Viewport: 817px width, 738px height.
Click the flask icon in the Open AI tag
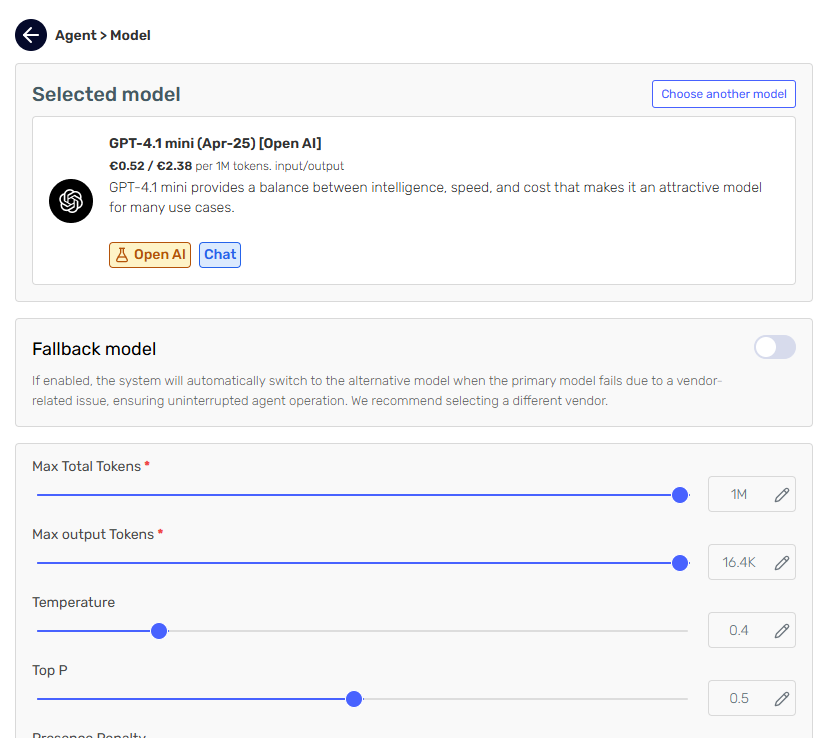pos(122,255)
